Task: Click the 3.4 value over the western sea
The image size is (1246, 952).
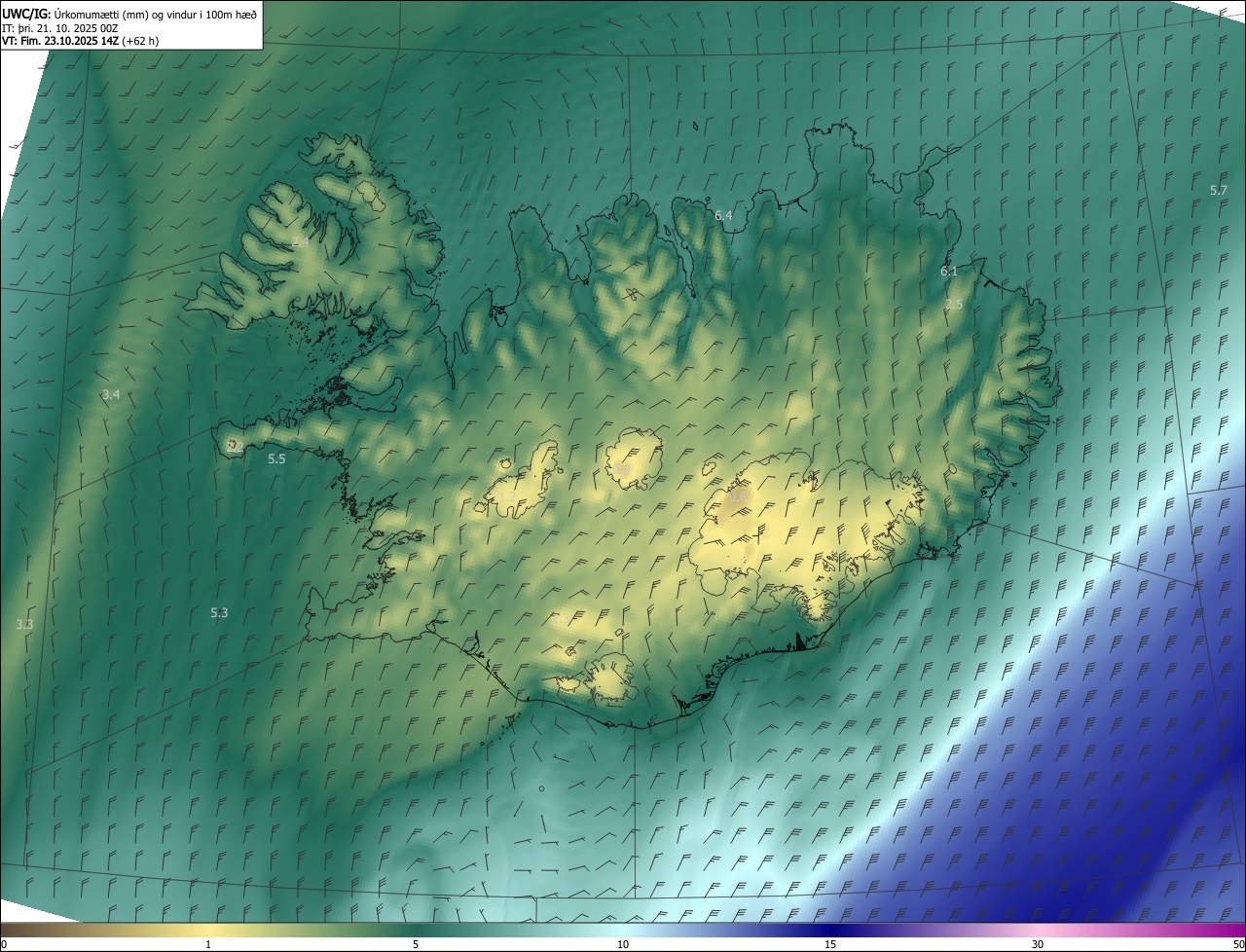Action: point(111,394)
